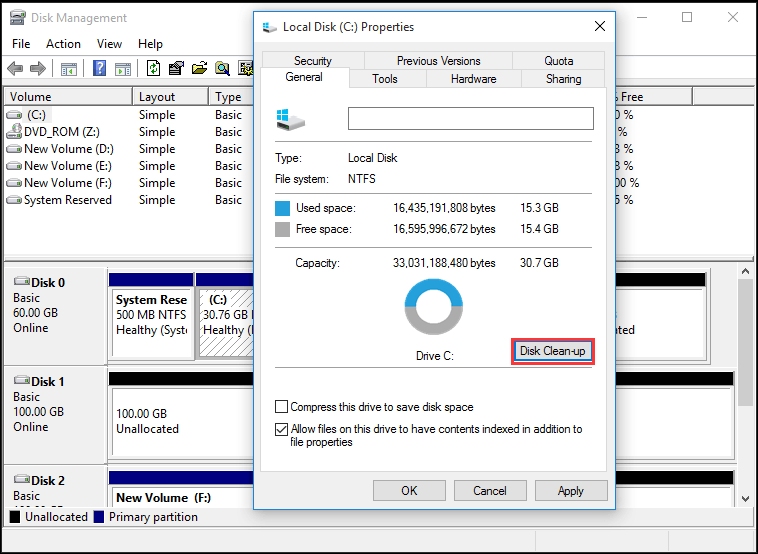Click the "Simple" layout cell of the (C:) row
The image size is (758, 554).
(157, 115)
